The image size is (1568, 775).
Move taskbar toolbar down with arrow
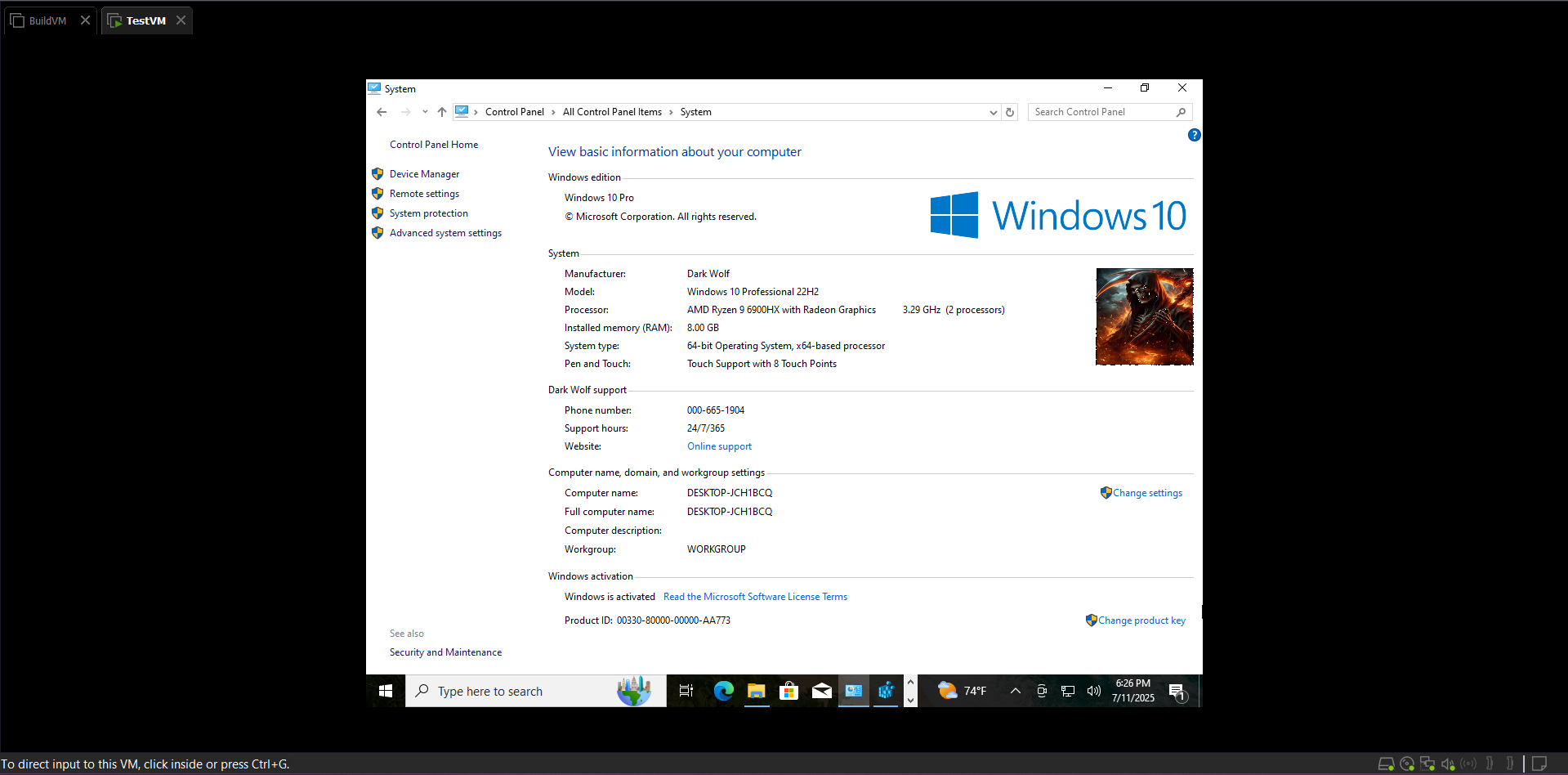[910, 701]
